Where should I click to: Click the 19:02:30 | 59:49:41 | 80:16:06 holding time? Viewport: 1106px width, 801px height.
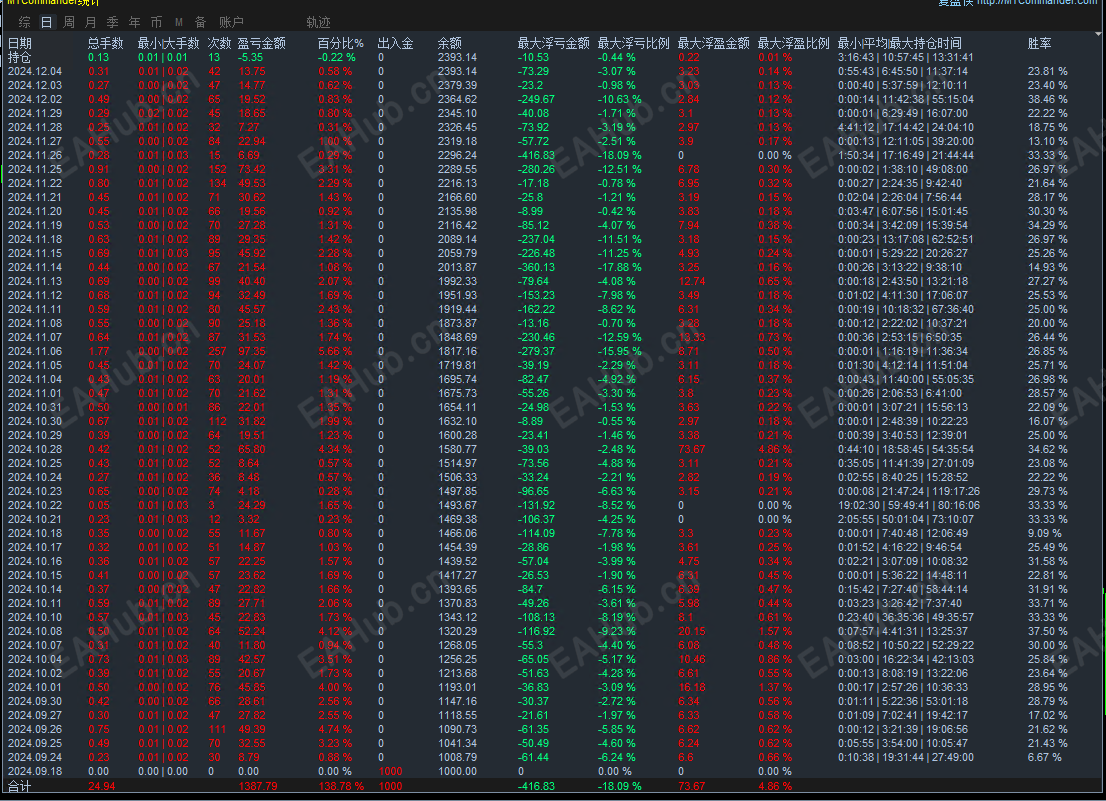pyautogui.click(x=908, y=506)
